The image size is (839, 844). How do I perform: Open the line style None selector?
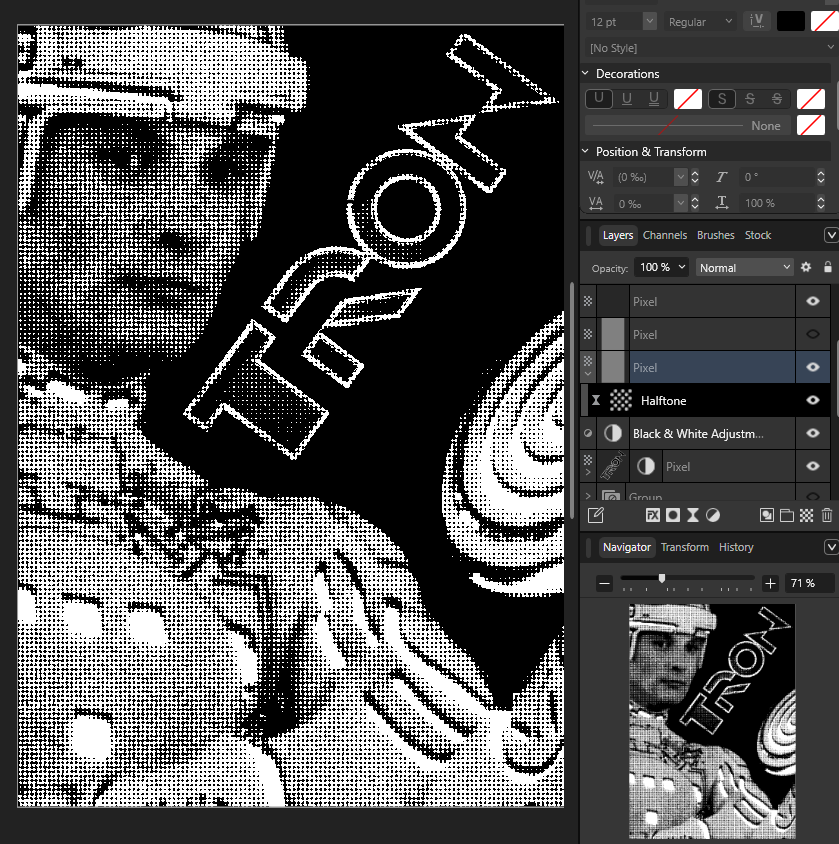687,125
